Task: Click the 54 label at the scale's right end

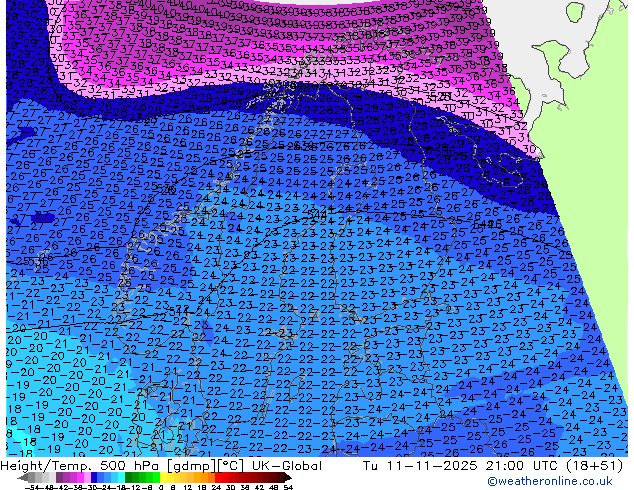Action: point(288,486)
